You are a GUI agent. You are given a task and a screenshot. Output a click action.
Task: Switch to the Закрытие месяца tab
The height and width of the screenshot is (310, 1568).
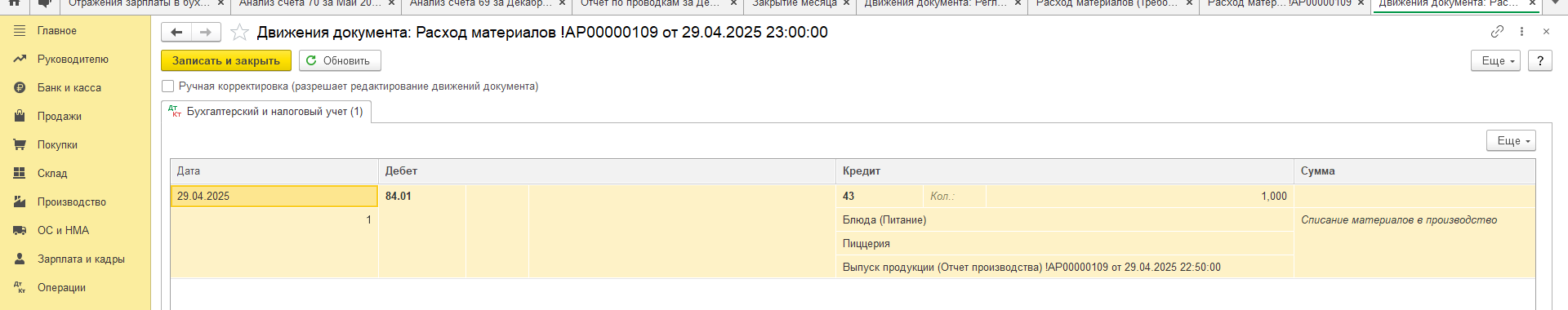click(795, 3)
